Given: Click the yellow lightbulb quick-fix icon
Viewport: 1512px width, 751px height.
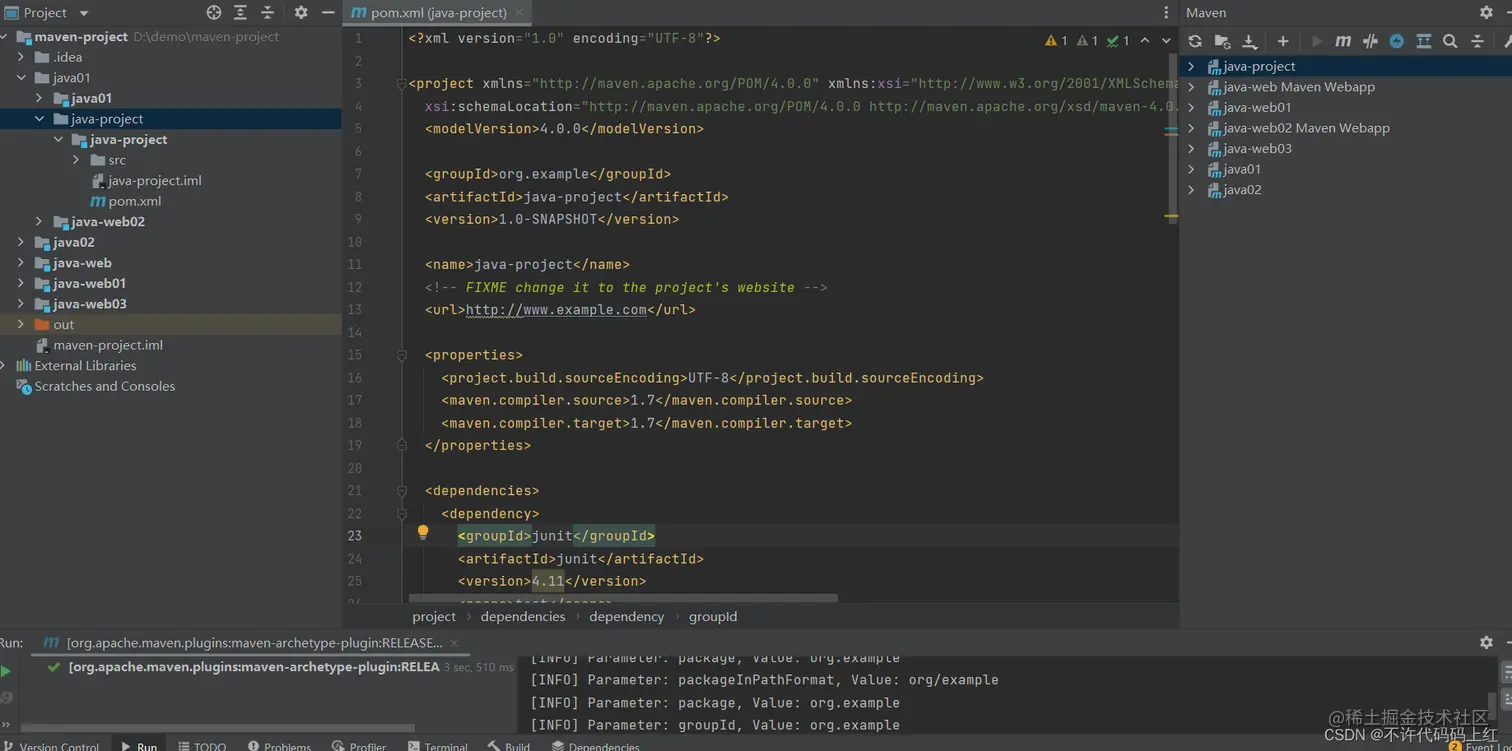Looking at the screenshot, I should point(423,533).
